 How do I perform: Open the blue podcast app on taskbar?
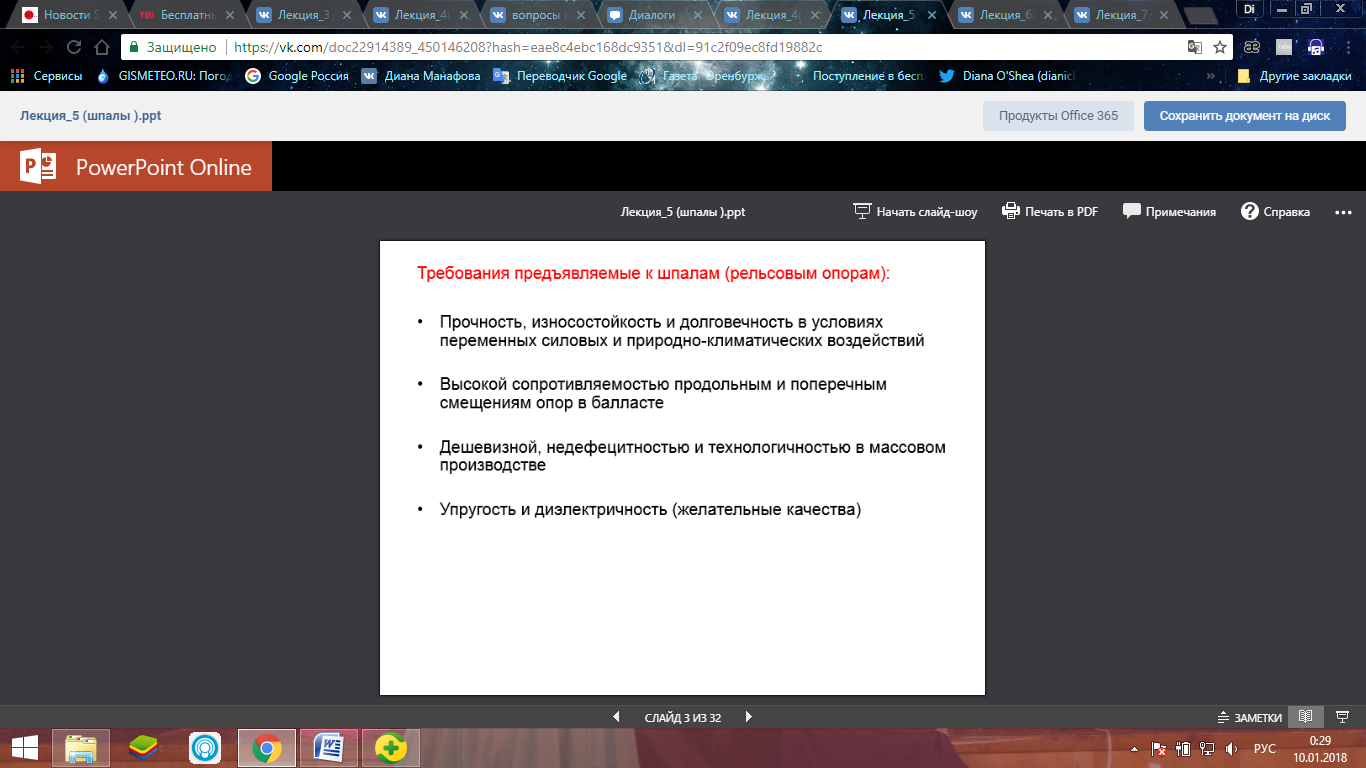pos(205,747)
